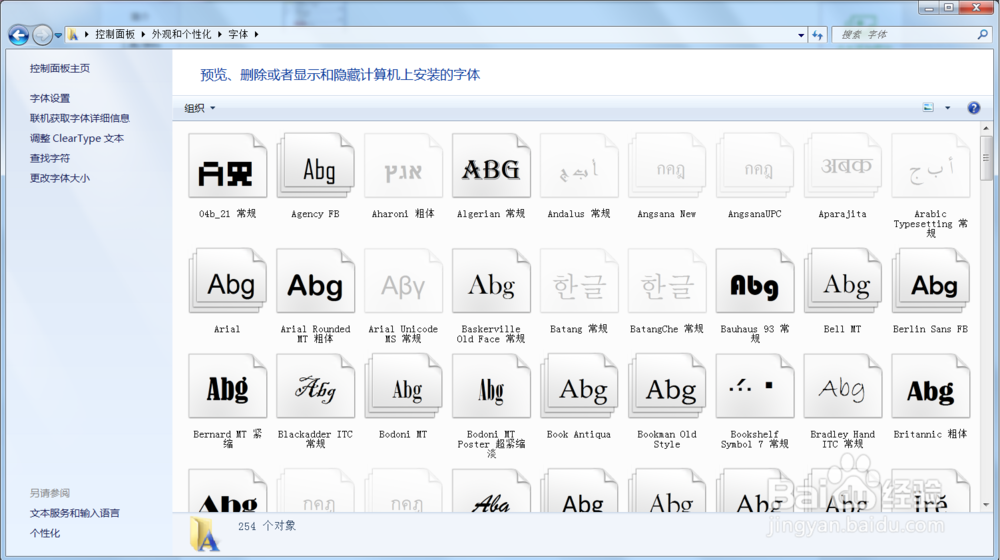Open 调整 ClearType 文本 link

click(77, 138)
